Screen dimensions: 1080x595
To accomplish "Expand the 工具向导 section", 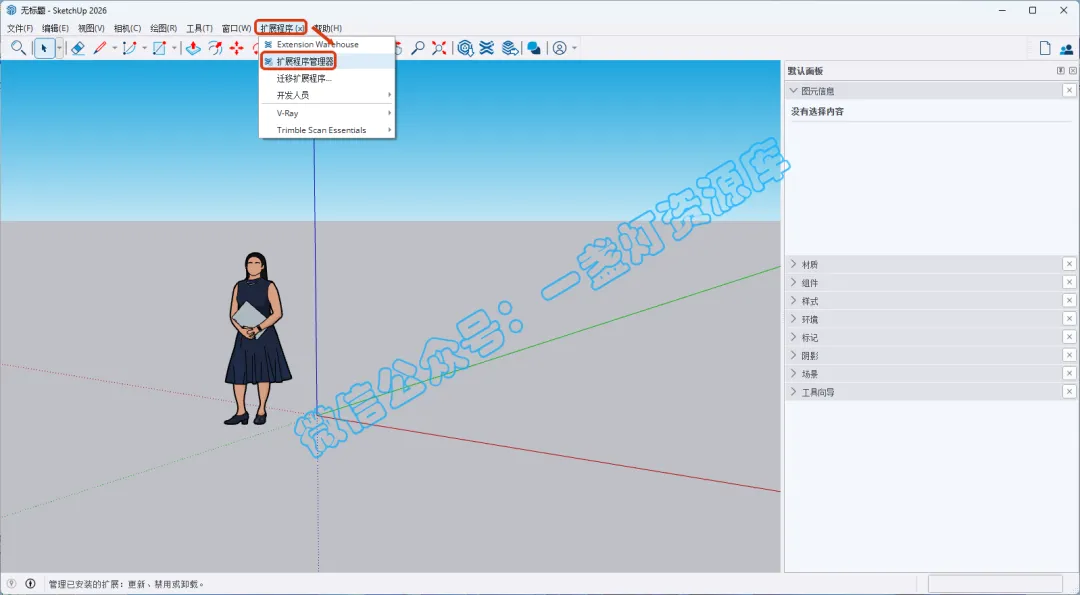I will [x=793, y=392].
